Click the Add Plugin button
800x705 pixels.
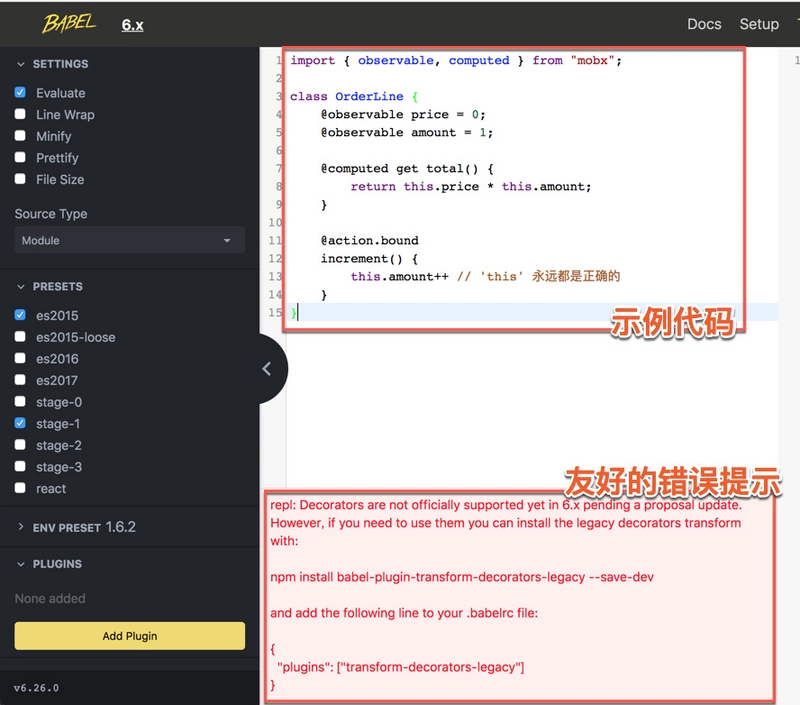click(130, 636)
